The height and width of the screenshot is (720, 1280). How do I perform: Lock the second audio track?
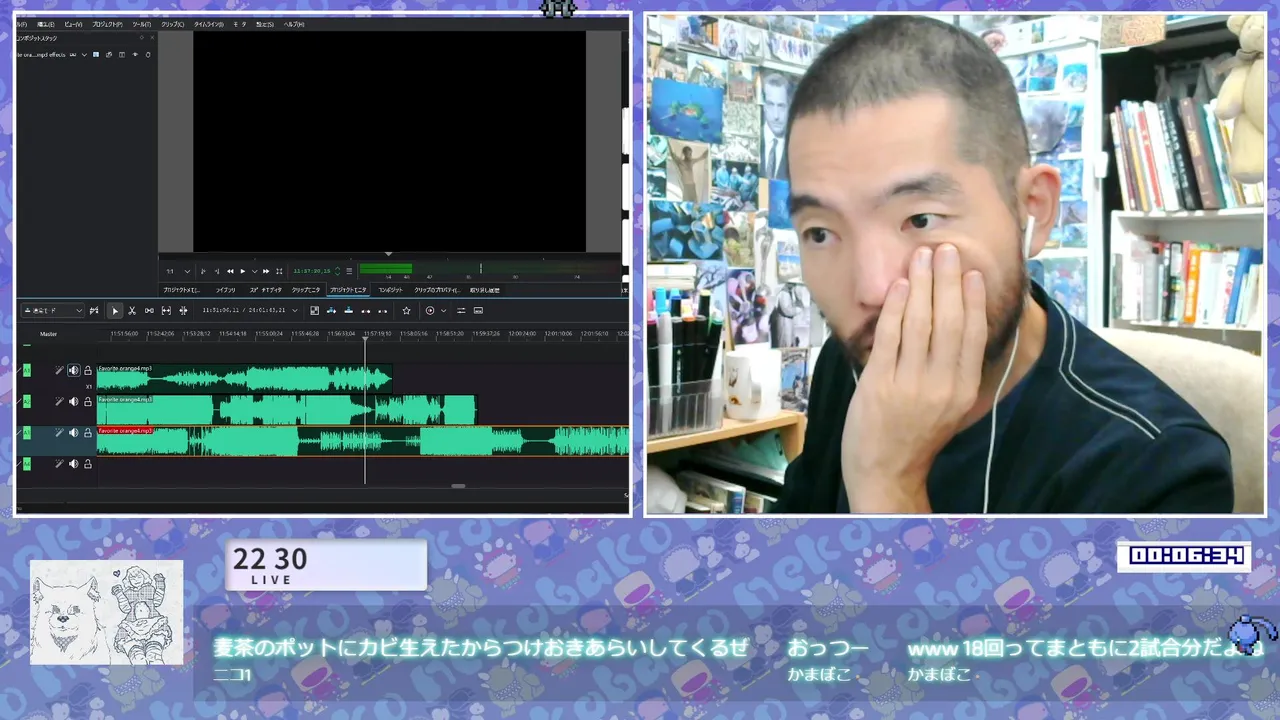87,401
